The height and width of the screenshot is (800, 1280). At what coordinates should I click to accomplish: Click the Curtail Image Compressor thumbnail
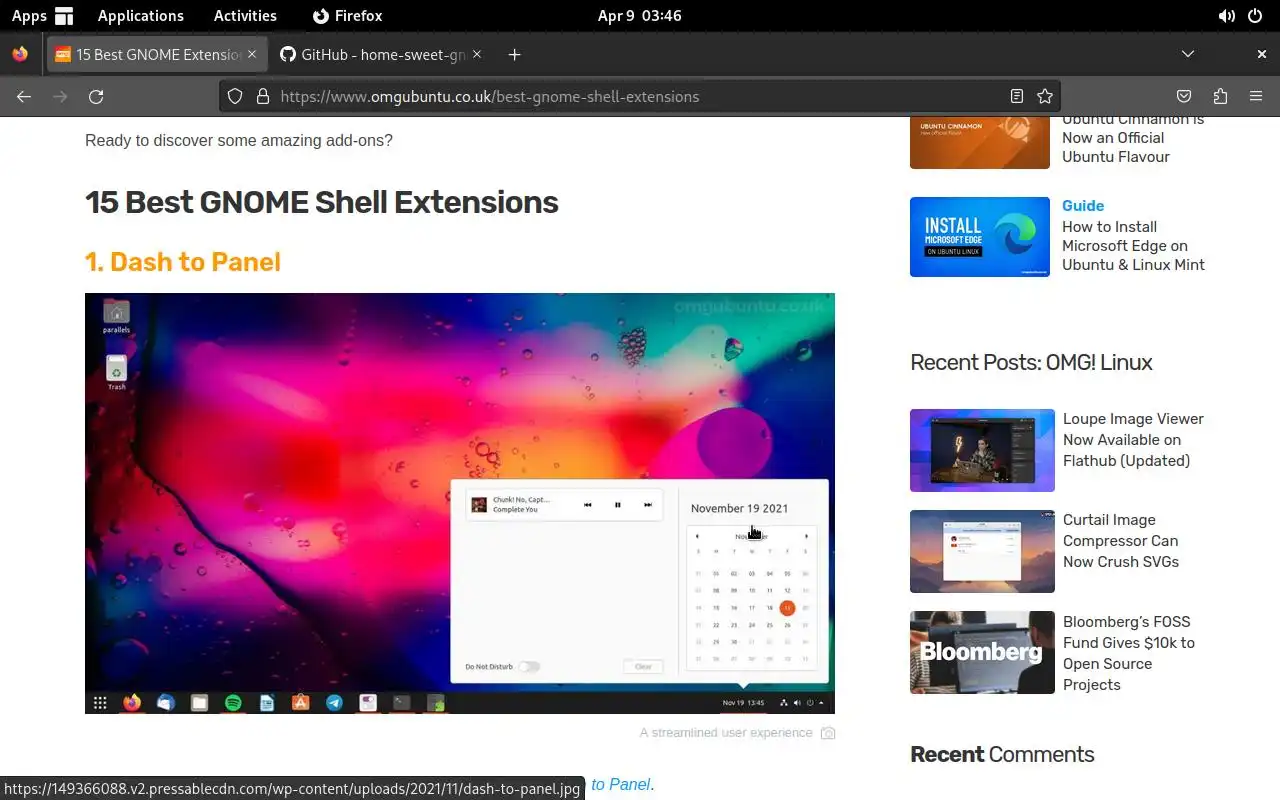pos(982,551)
